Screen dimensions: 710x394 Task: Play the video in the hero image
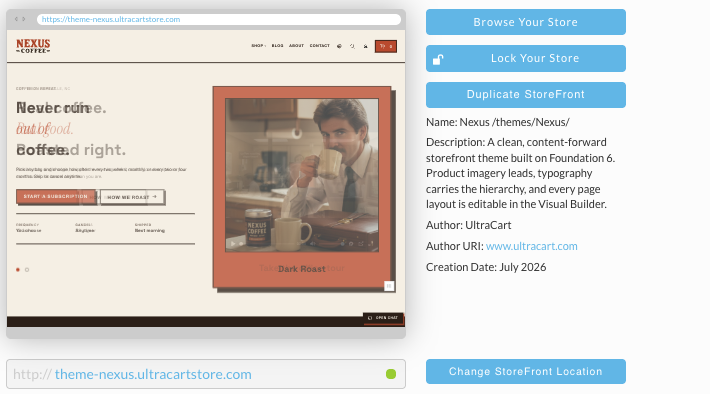pos(233,244)
